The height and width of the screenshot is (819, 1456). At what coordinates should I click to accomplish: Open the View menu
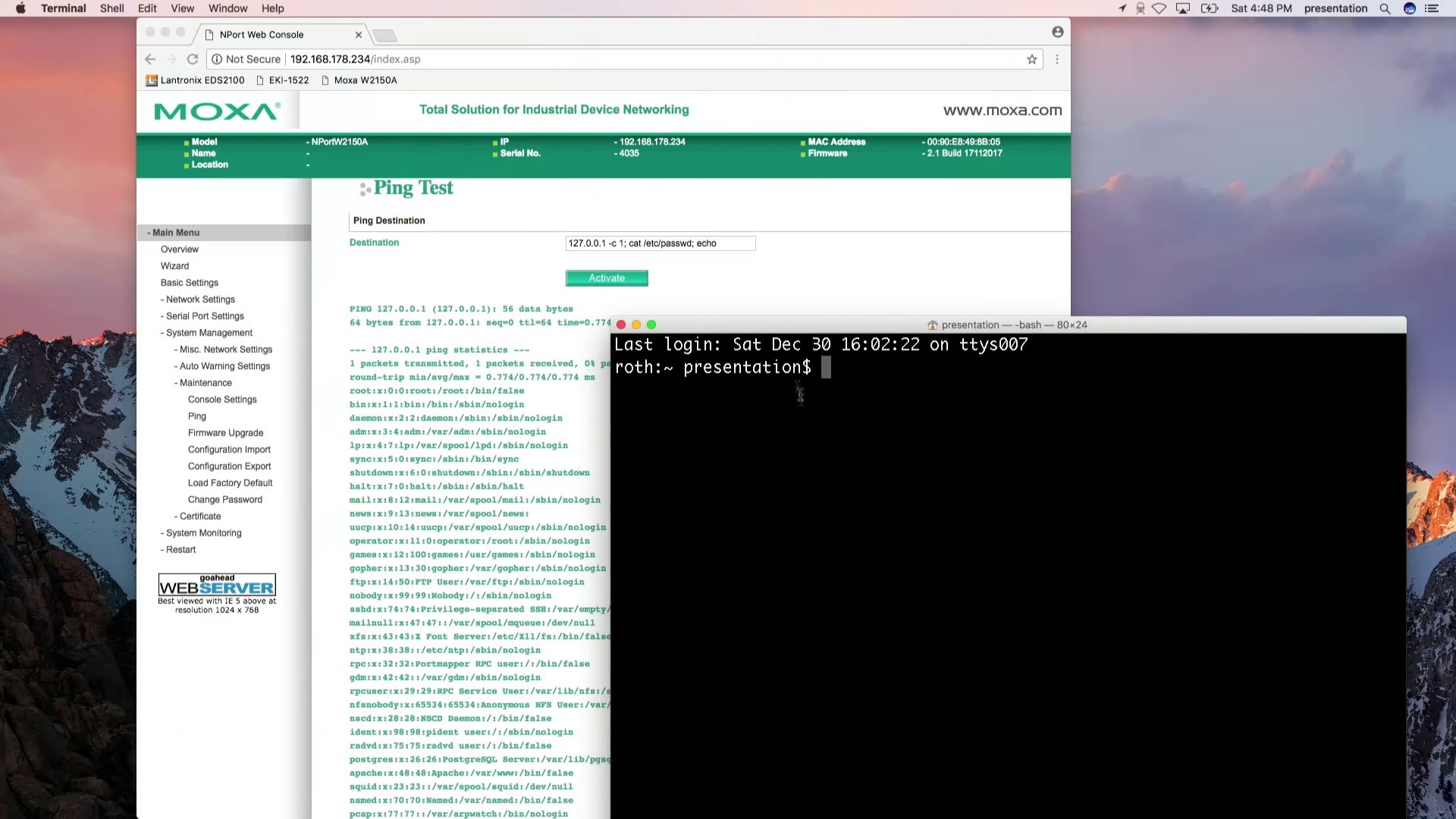tap(183, 8)
